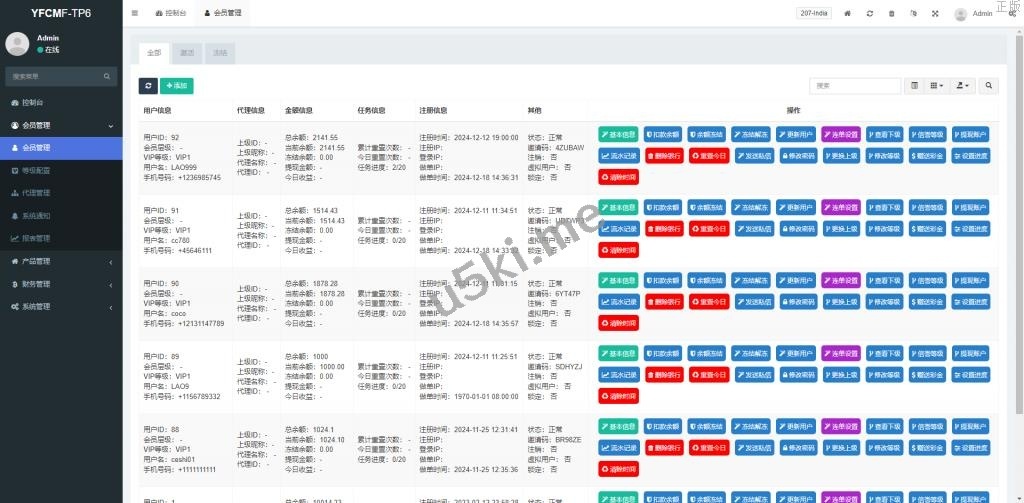Open 等级配置 in the sidebar
This screenshot has width=1024, height=503.
(36, 170)
